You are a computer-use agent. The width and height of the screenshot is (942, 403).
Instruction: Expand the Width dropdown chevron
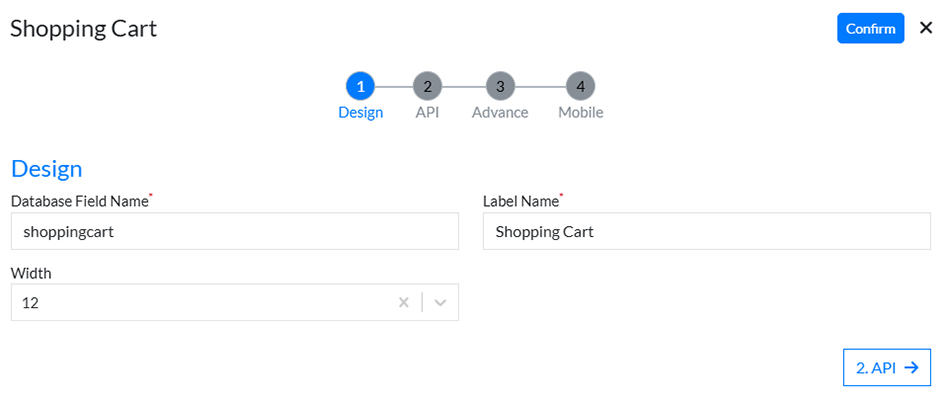click(440, 303)
